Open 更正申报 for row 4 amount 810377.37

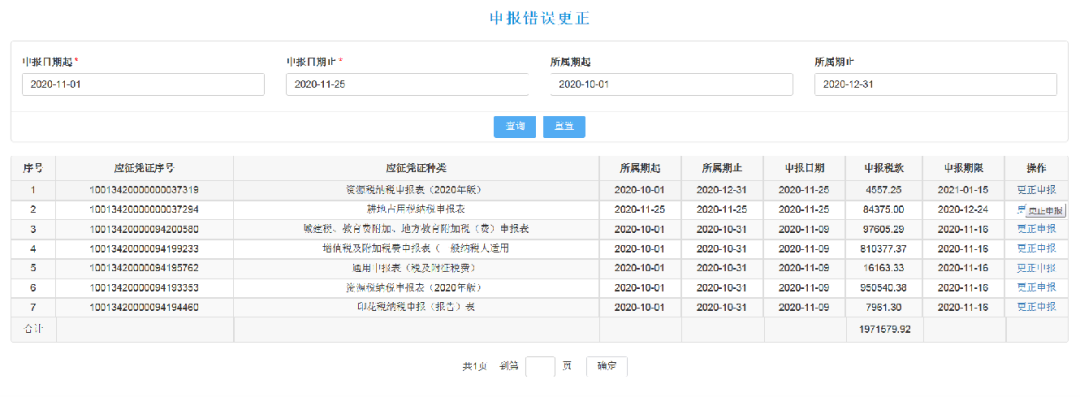click(1037, 248)
